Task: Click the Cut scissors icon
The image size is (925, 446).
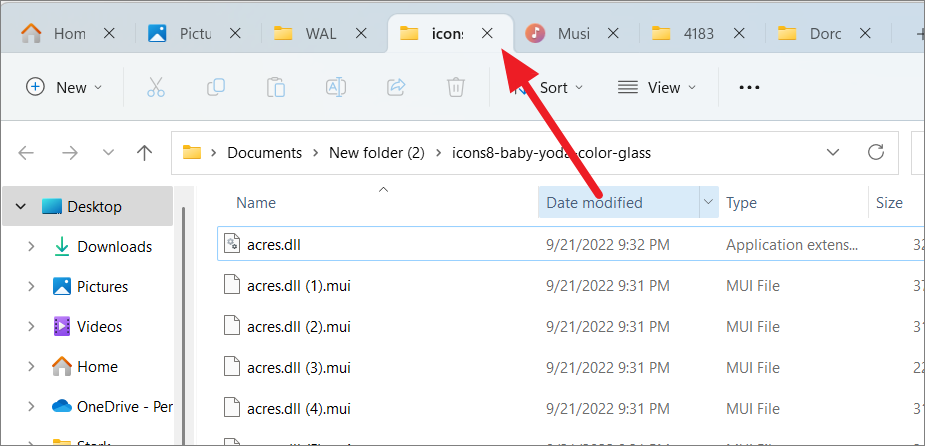Action: (x=156, y=87)
